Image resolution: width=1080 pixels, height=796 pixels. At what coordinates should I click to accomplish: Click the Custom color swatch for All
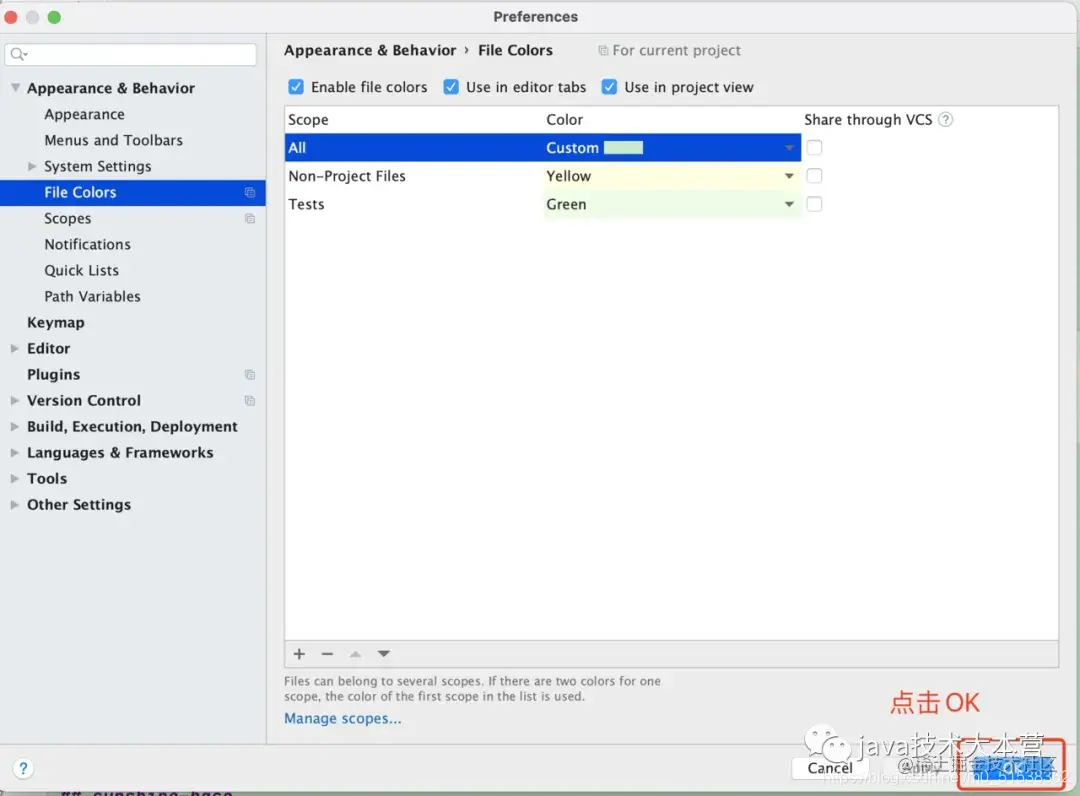[623, 148]
